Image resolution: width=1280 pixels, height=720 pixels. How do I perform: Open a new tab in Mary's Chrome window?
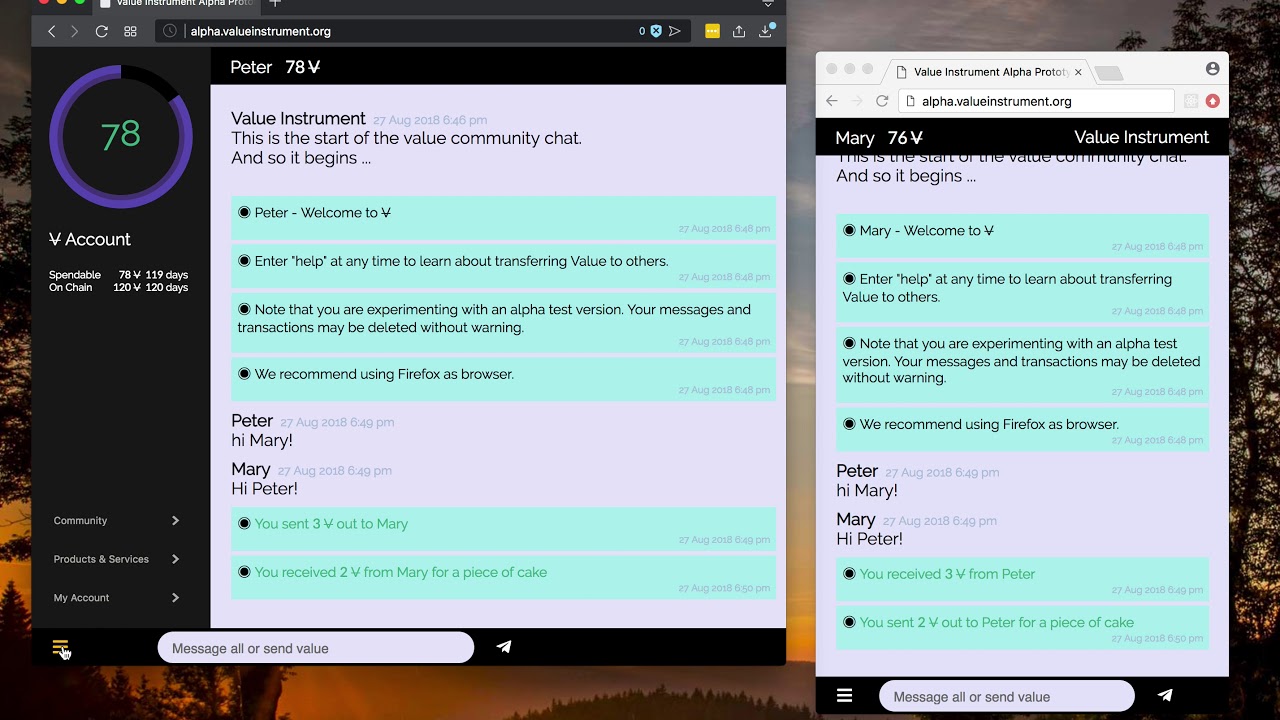point(1109,73)
